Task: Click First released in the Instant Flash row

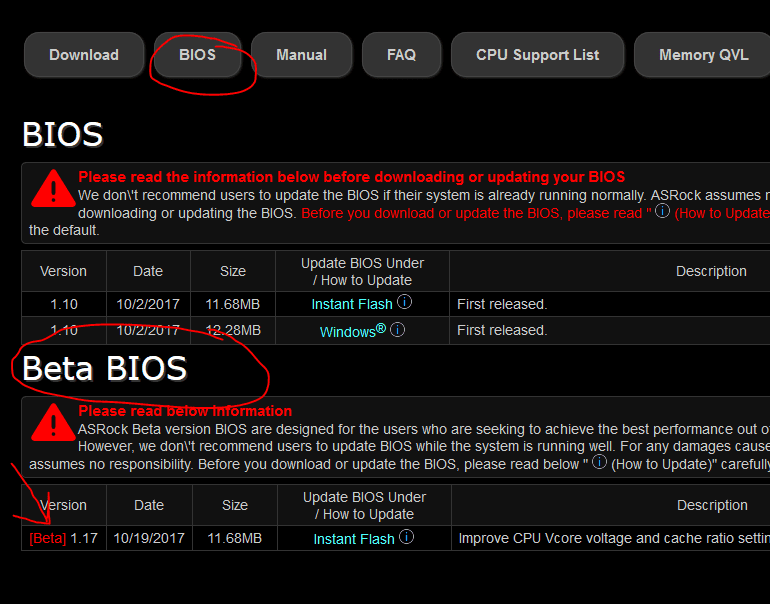Action: (x=502, y=304)
